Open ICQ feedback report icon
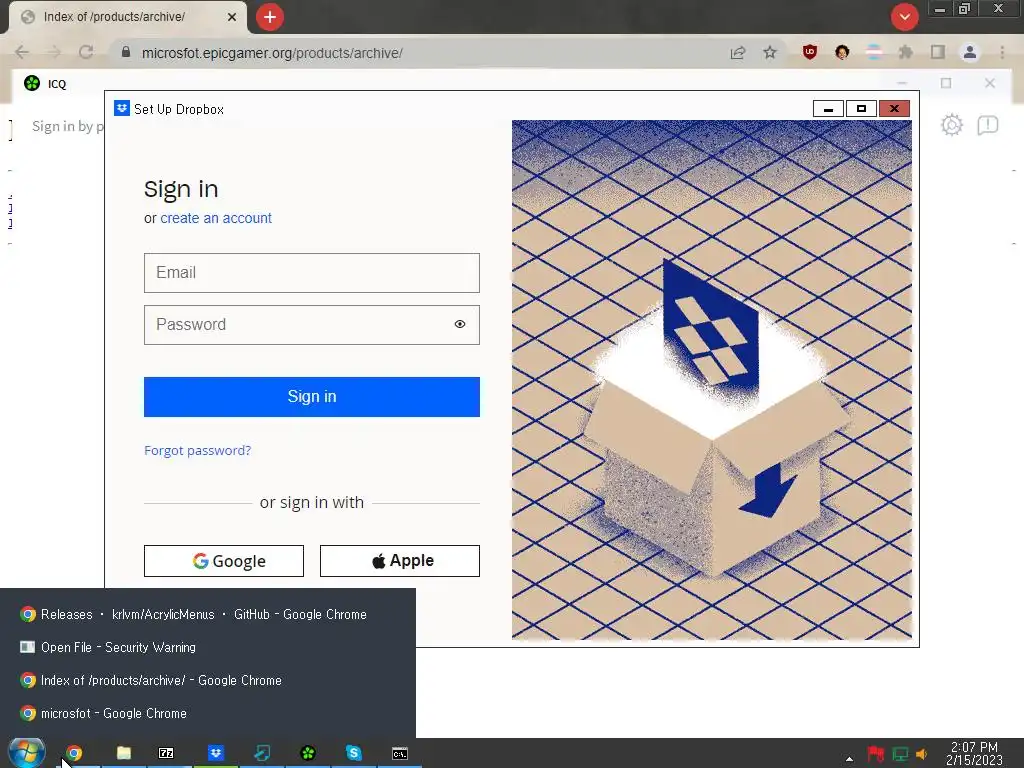This screenshot has width=1024, height=768. [x=987, y=125]
